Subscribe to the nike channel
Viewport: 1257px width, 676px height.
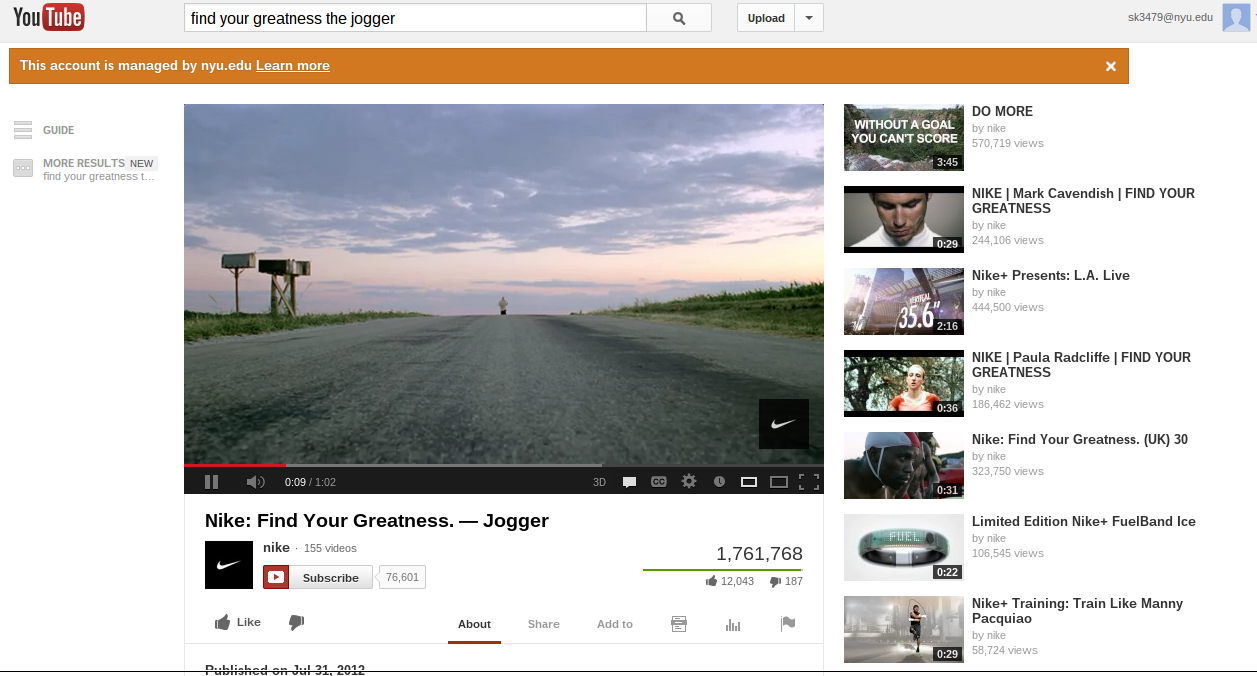(318, 578)
